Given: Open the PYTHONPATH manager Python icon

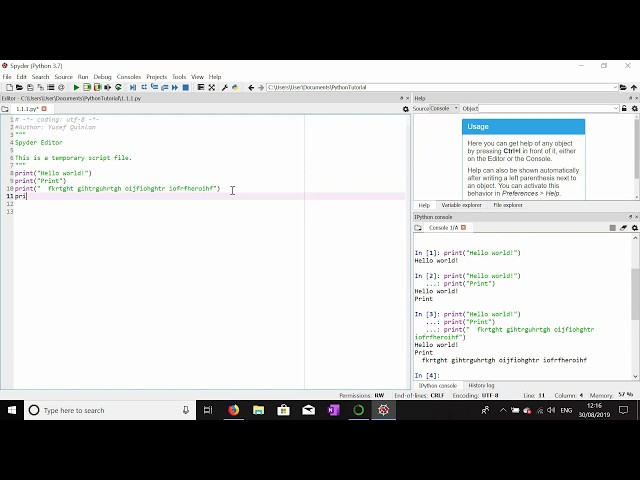Looking at the screenshot, I should pos(235,87).
